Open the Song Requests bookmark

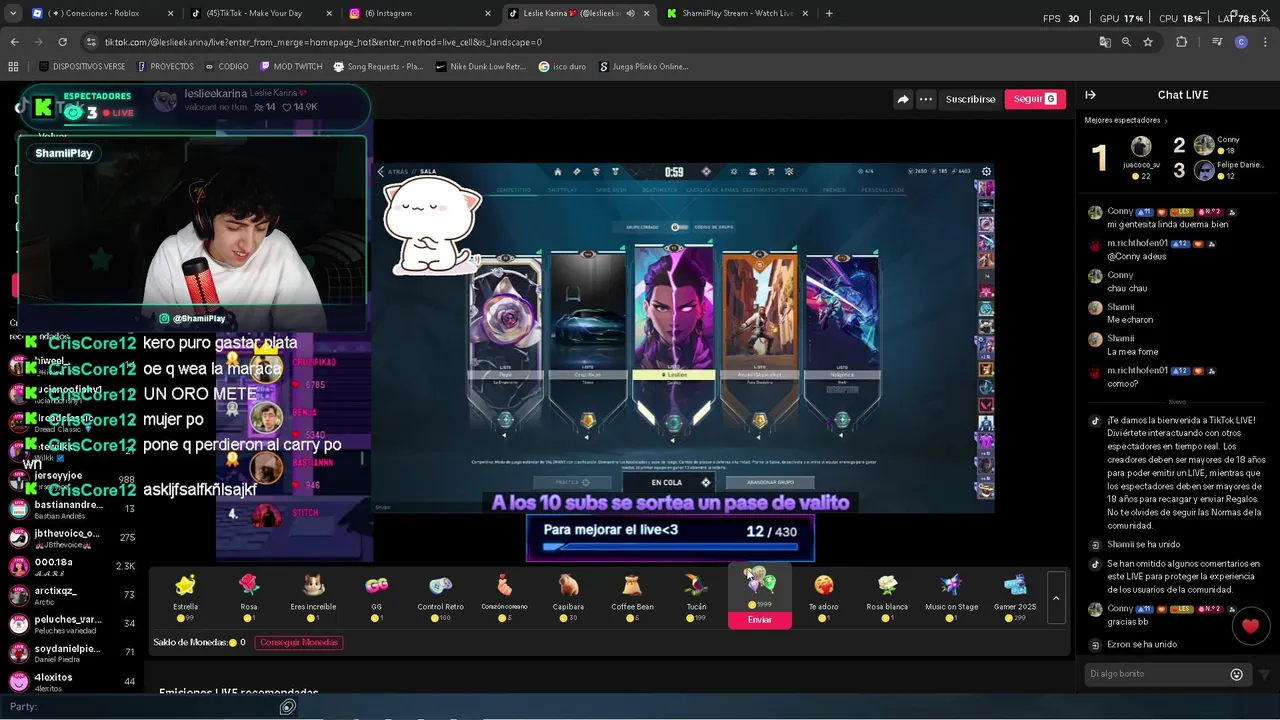pos(378,66)
